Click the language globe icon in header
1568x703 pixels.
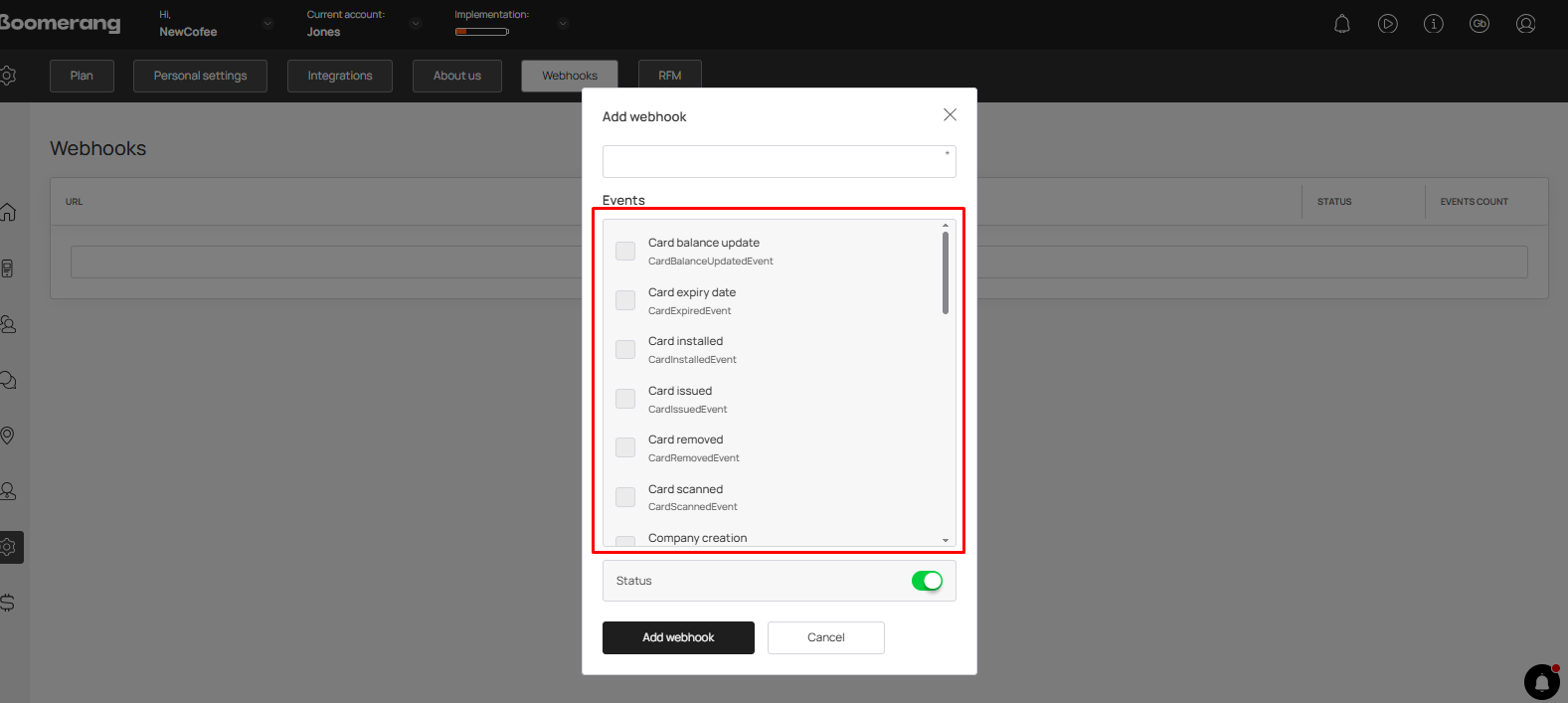1479,24
